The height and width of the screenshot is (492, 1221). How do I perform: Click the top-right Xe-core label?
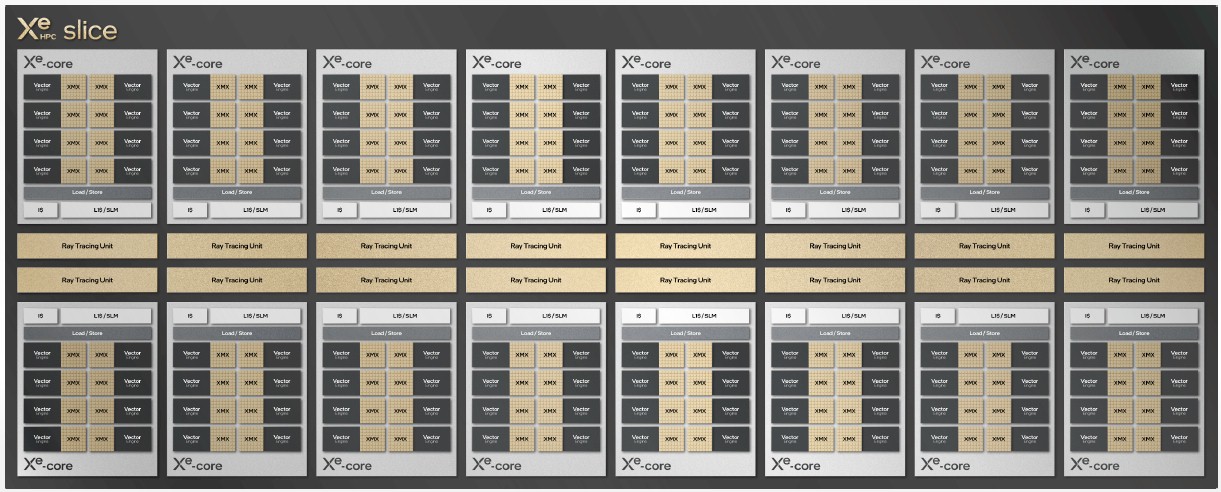1095,63
